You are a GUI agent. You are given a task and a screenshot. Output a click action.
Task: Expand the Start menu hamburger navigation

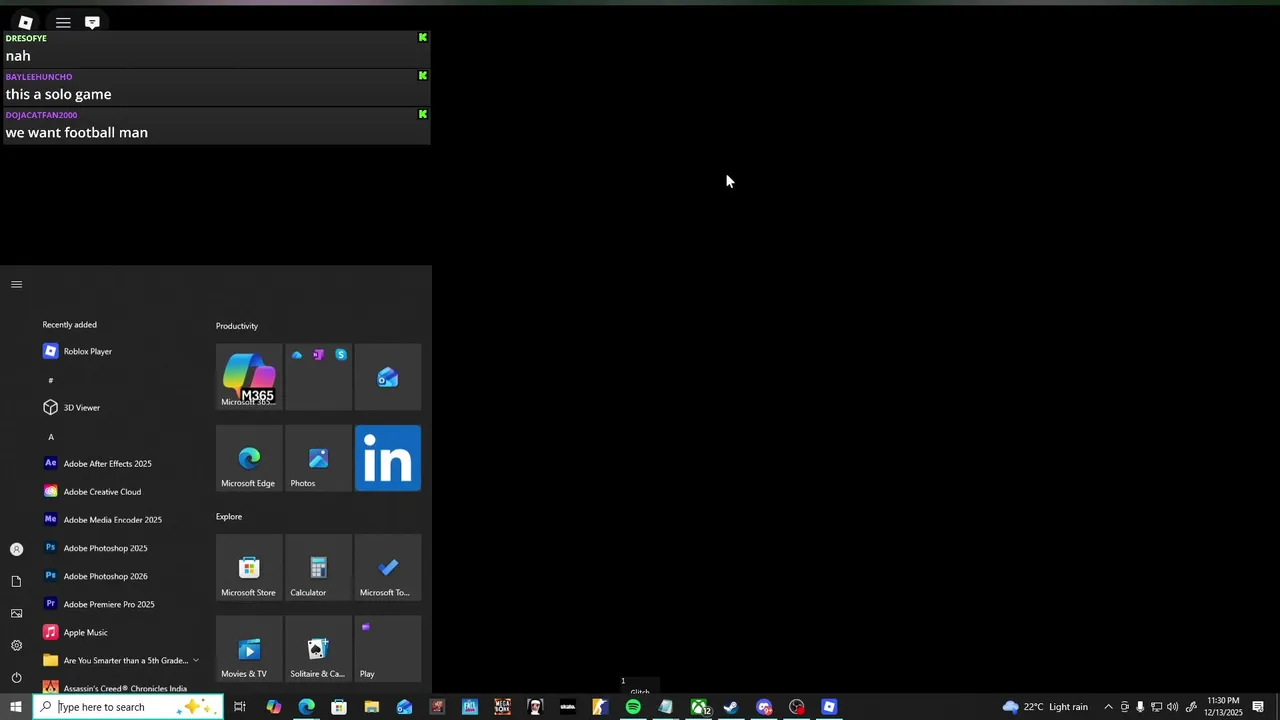coord(16,285)
